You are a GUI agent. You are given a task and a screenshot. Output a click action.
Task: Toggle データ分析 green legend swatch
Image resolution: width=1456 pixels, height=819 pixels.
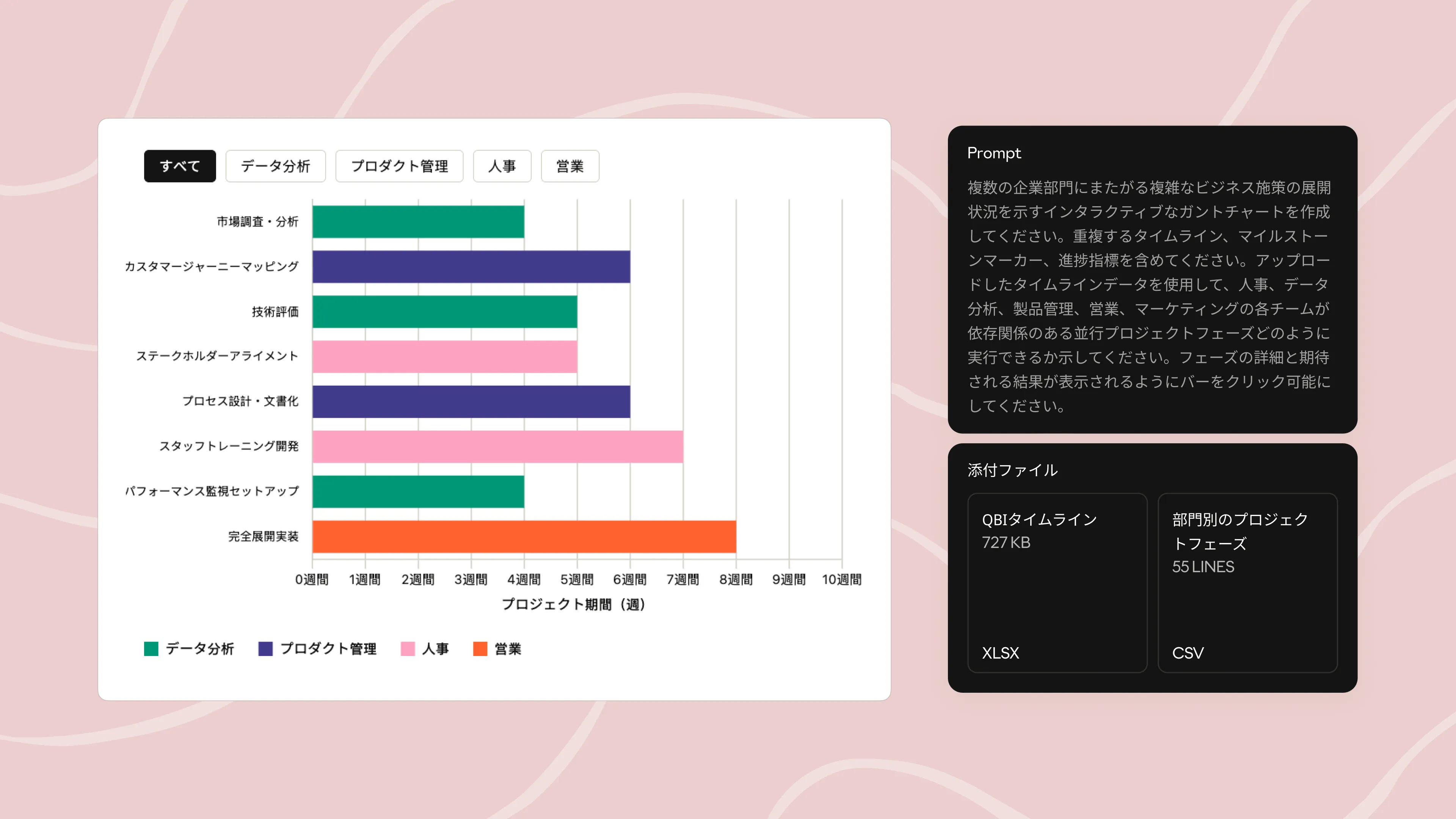(151, 649)
